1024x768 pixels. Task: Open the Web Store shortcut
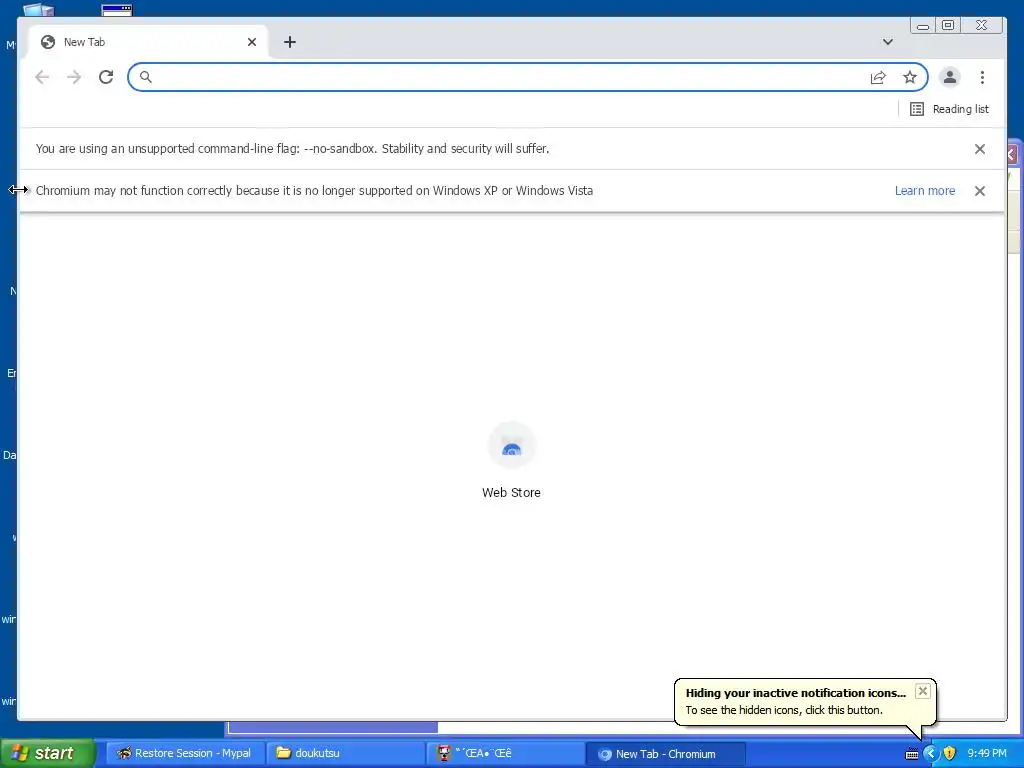511,460
